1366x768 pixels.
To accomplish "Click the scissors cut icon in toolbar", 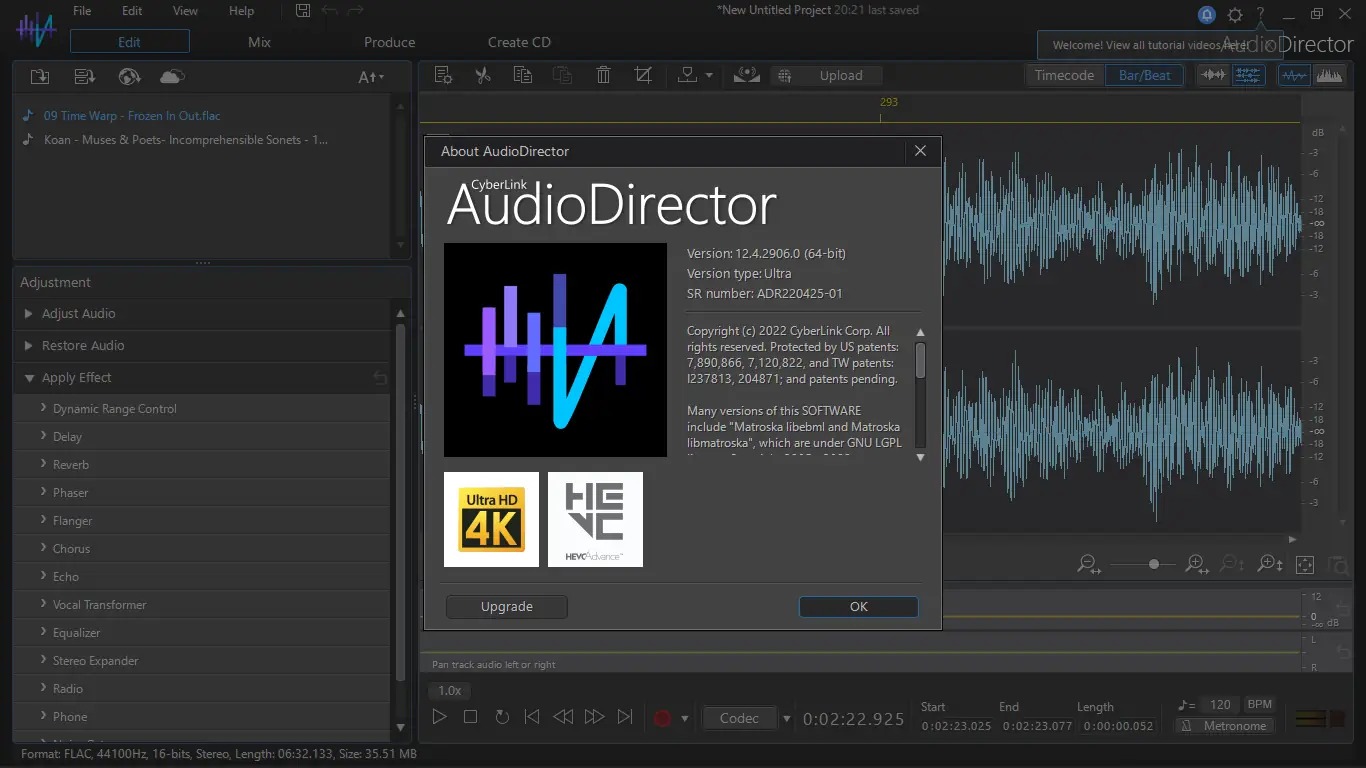I will [x=483, y=75].
